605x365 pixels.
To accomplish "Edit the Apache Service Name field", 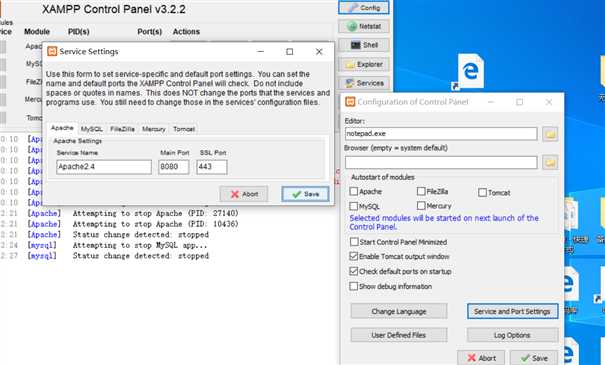I will tap(104, 167).
